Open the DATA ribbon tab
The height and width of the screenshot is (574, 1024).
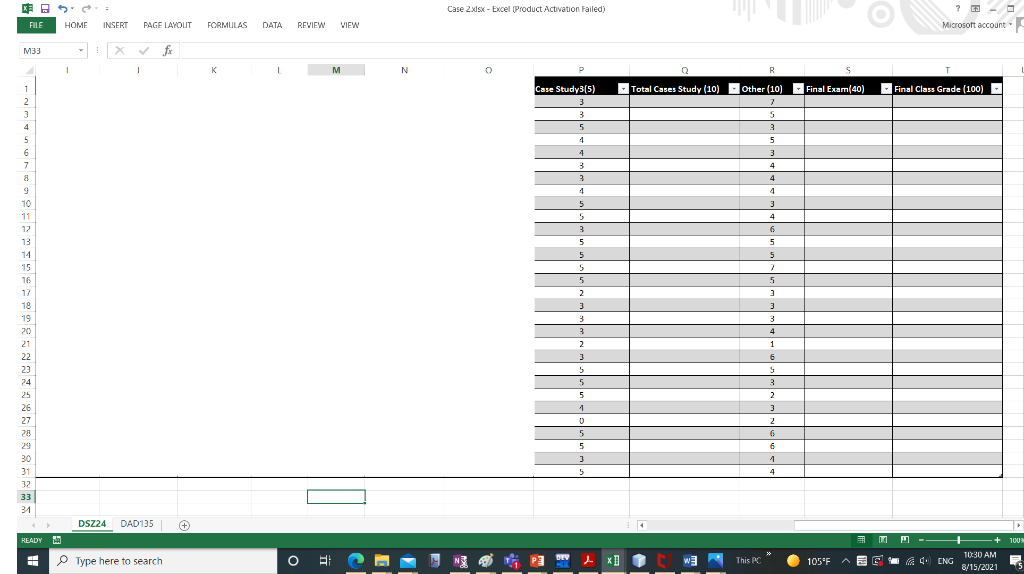[x=272, y=25]
